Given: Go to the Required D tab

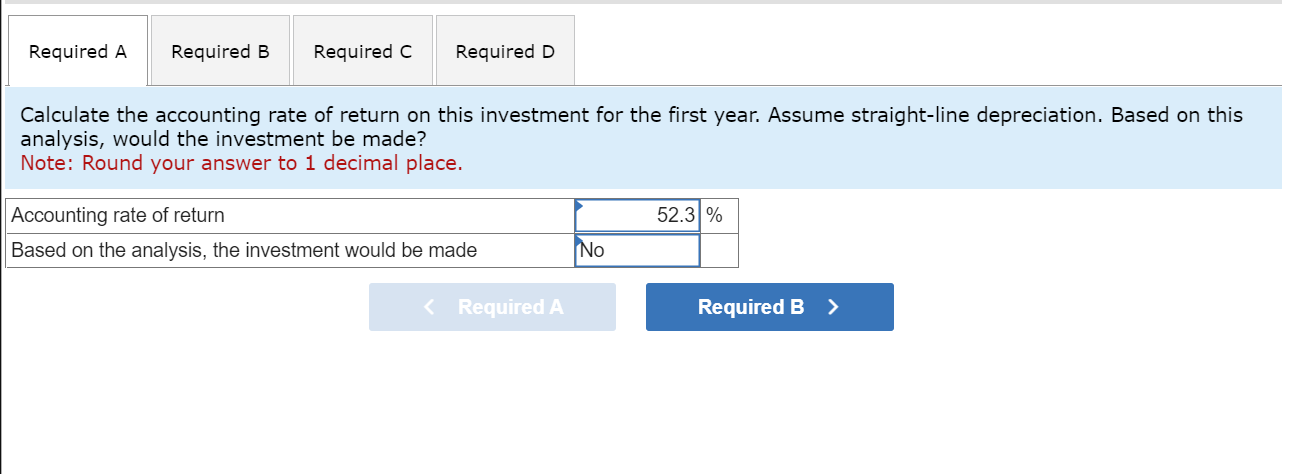Looking at the screenshot, I should coord(505,51).
